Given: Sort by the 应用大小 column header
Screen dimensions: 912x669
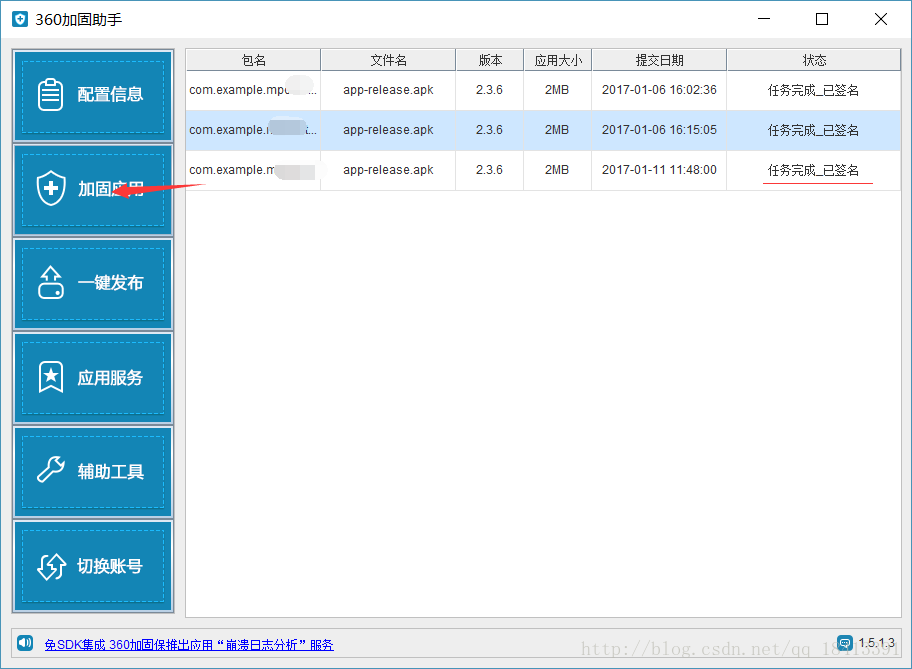Looking at the screenshot, I should pyautogui.click(x=558, y=60).
